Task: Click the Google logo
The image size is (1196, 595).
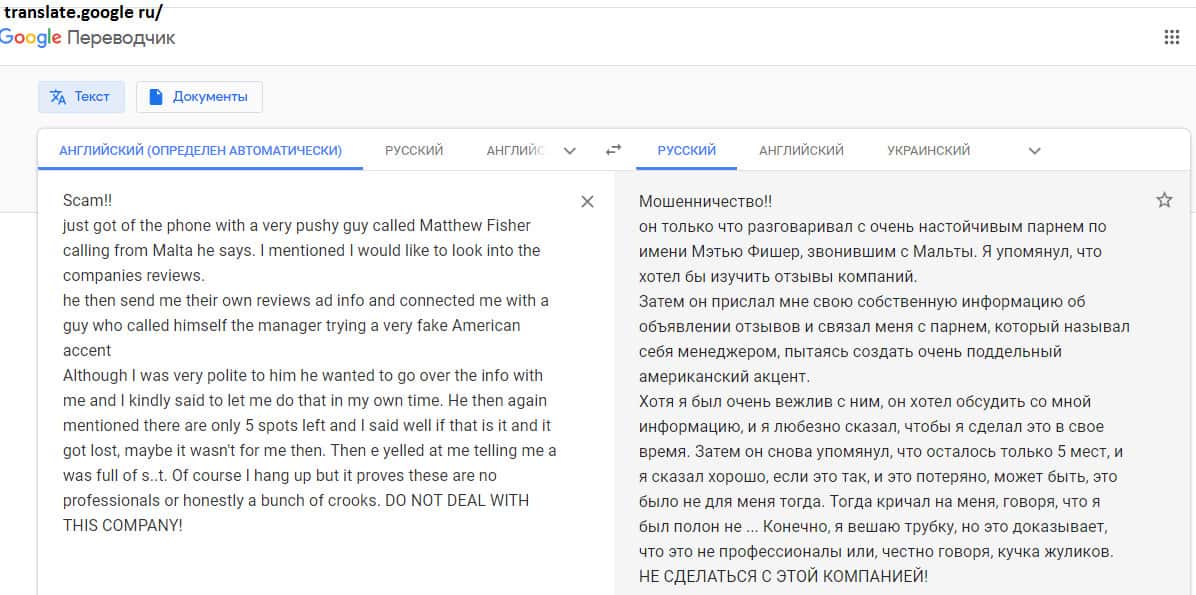Action: coord(30,38)
